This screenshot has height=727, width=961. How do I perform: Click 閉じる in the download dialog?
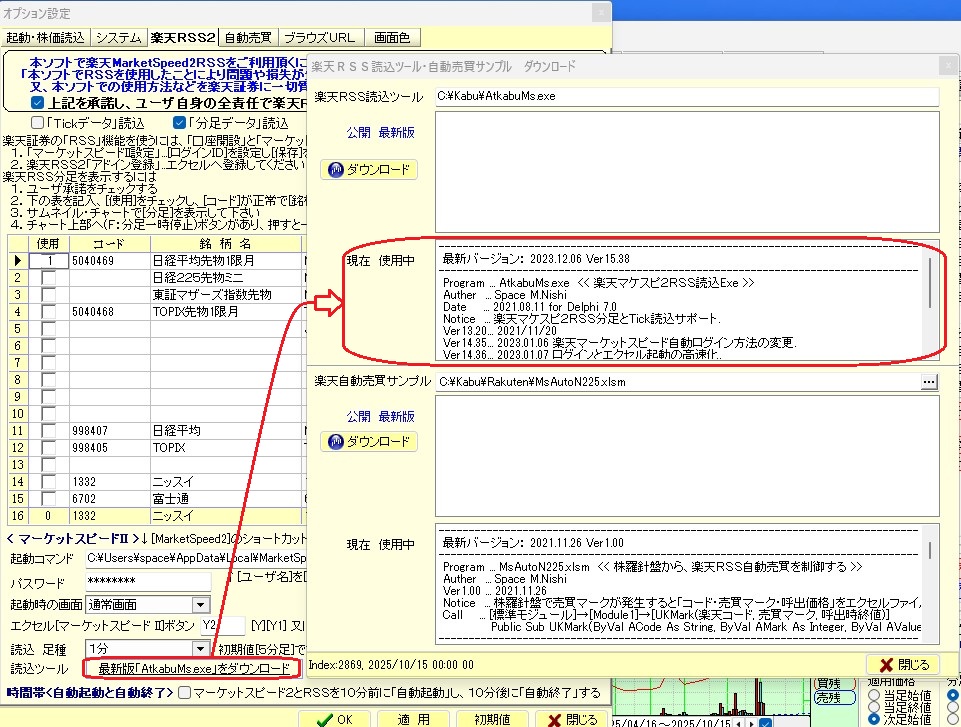[902, 664]
